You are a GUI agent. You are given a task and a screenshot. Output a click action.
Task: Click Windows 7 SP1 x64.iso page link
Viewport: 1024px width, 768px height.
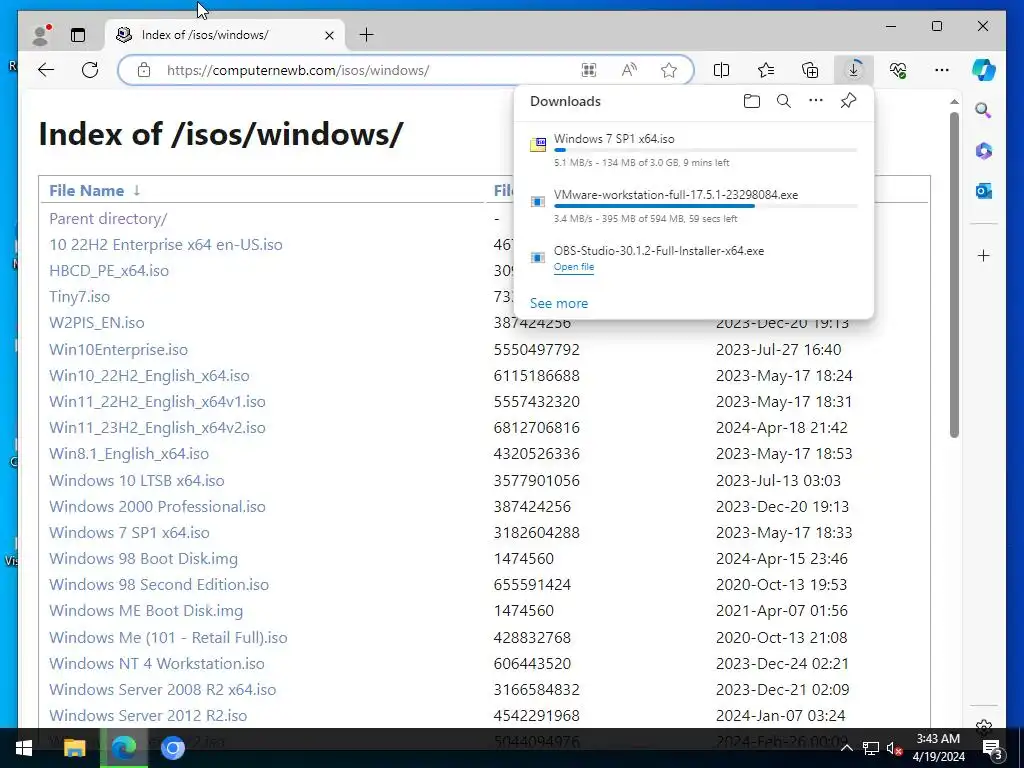tap(129, 533)
